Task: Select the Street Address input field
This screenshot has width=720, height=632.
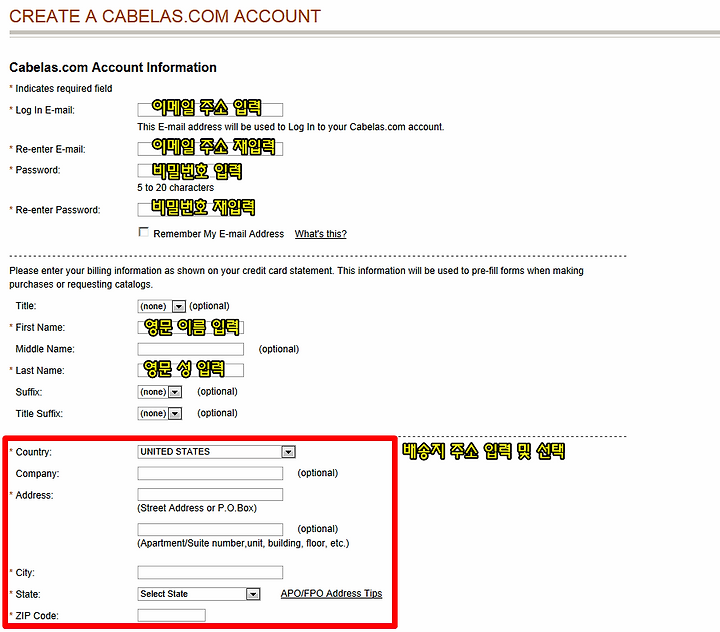Action: click(210, 495)
